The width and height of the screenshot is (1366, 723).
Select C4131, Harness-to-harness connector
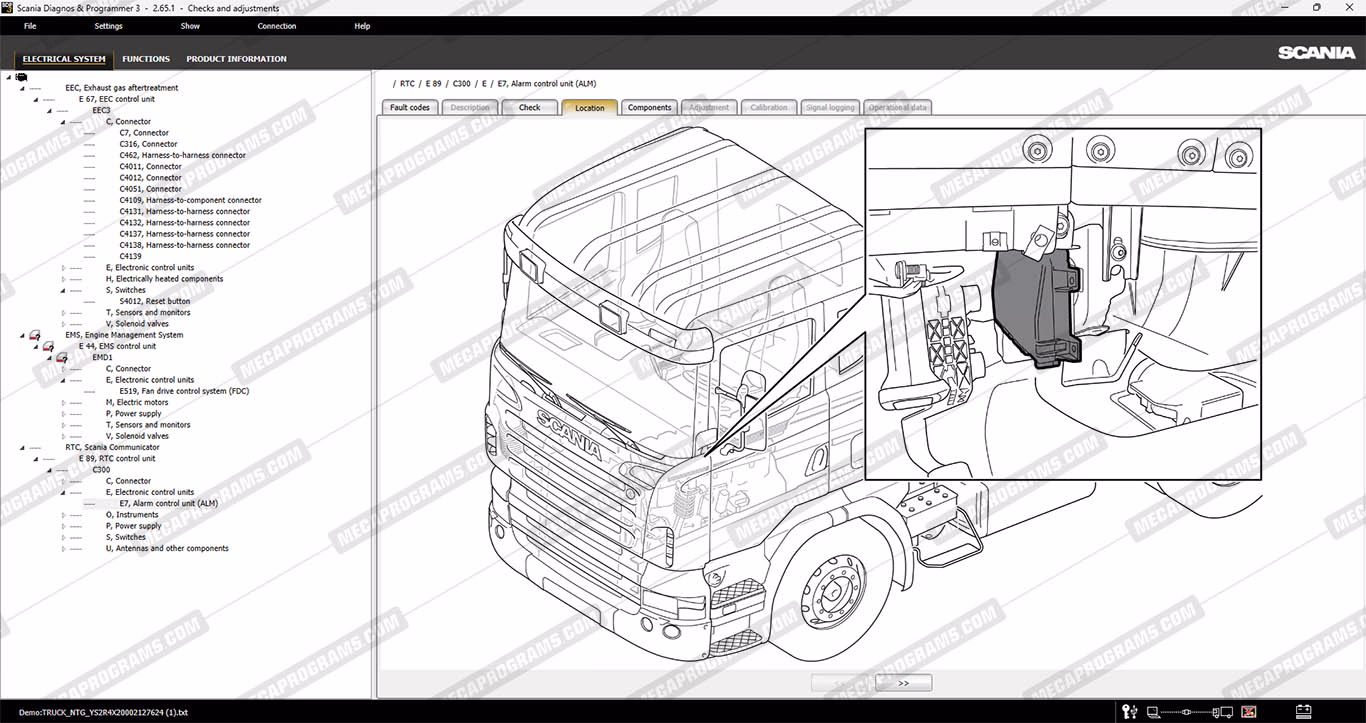pyautogui.click(x=185, y=211)
